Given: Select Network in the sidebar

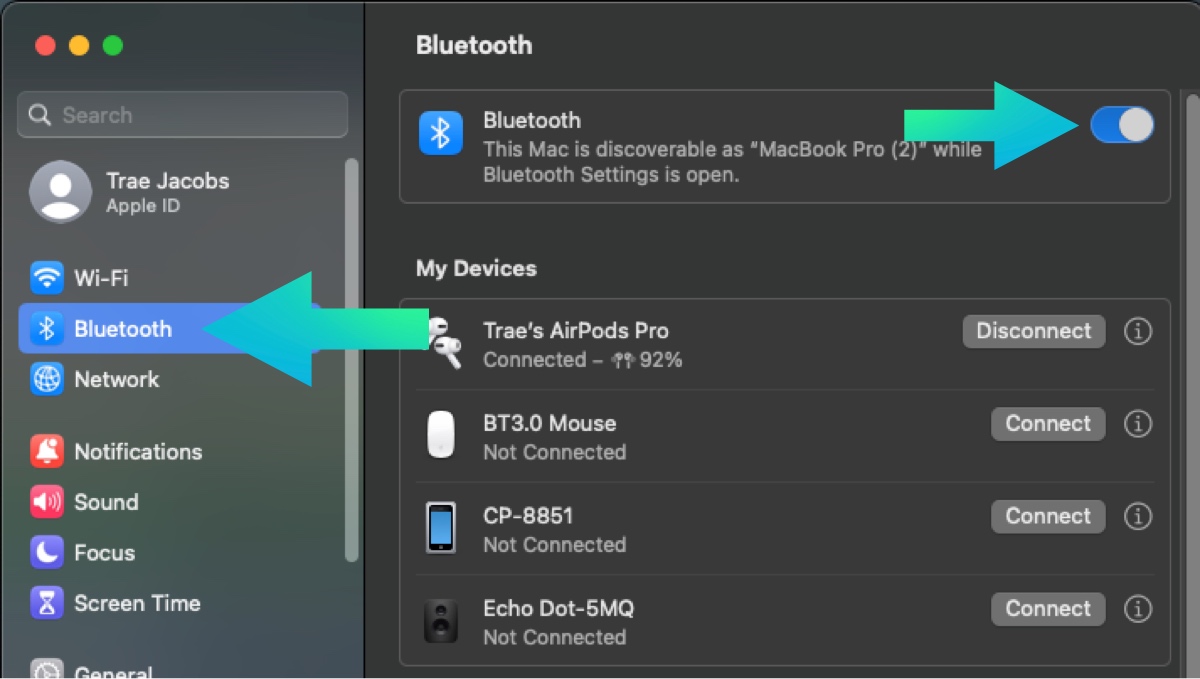Looking at the screenshot, I should pos(116,380).
